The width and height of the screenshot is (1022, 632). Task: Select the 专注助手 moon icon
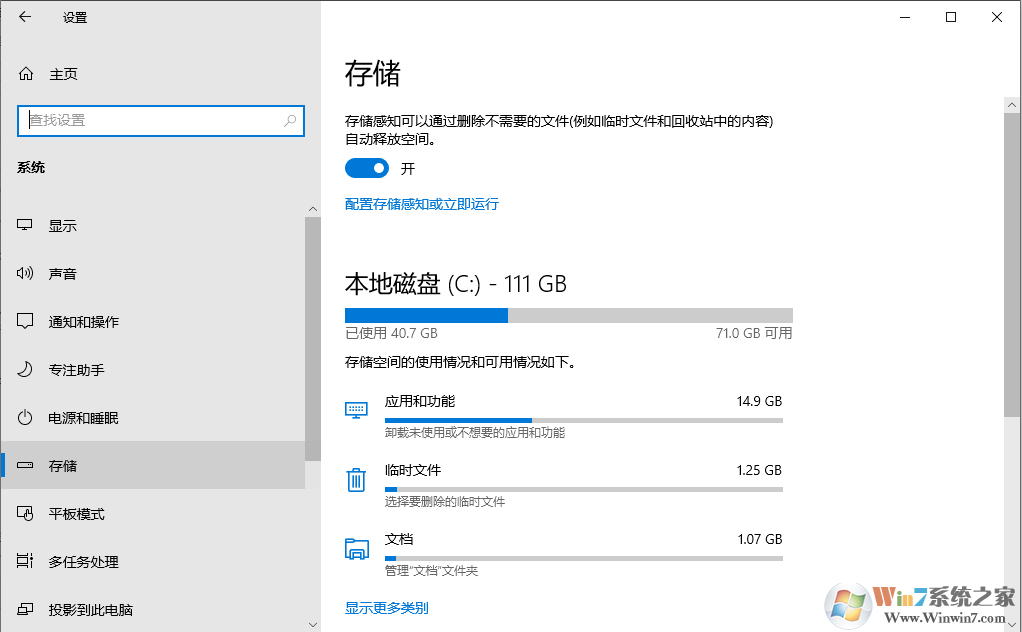(24, 369)
